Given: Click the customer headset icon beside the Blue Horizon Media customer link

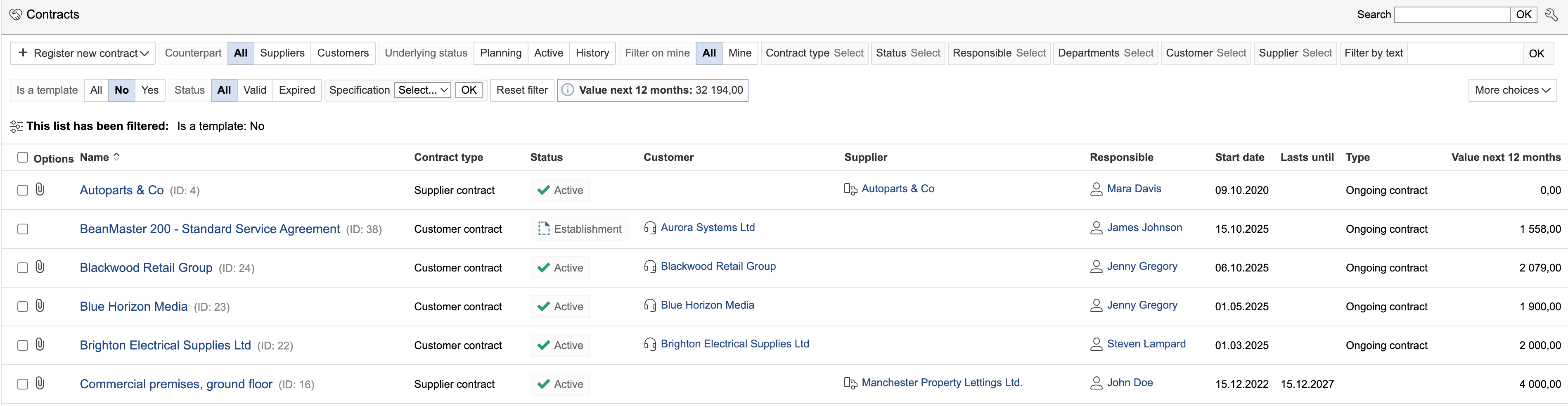Looking at the screenshot, I should pos(650,306).
